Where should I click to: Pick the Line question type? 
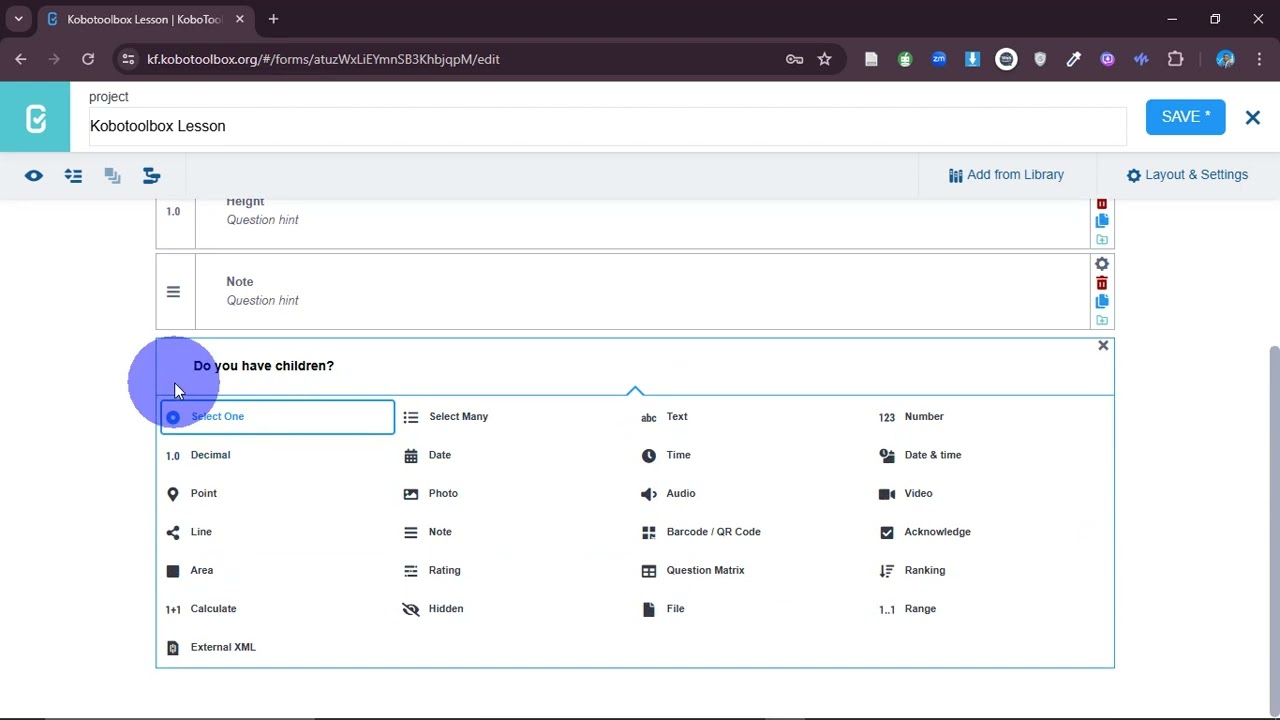pyautogui.click(x=189, y=532)
